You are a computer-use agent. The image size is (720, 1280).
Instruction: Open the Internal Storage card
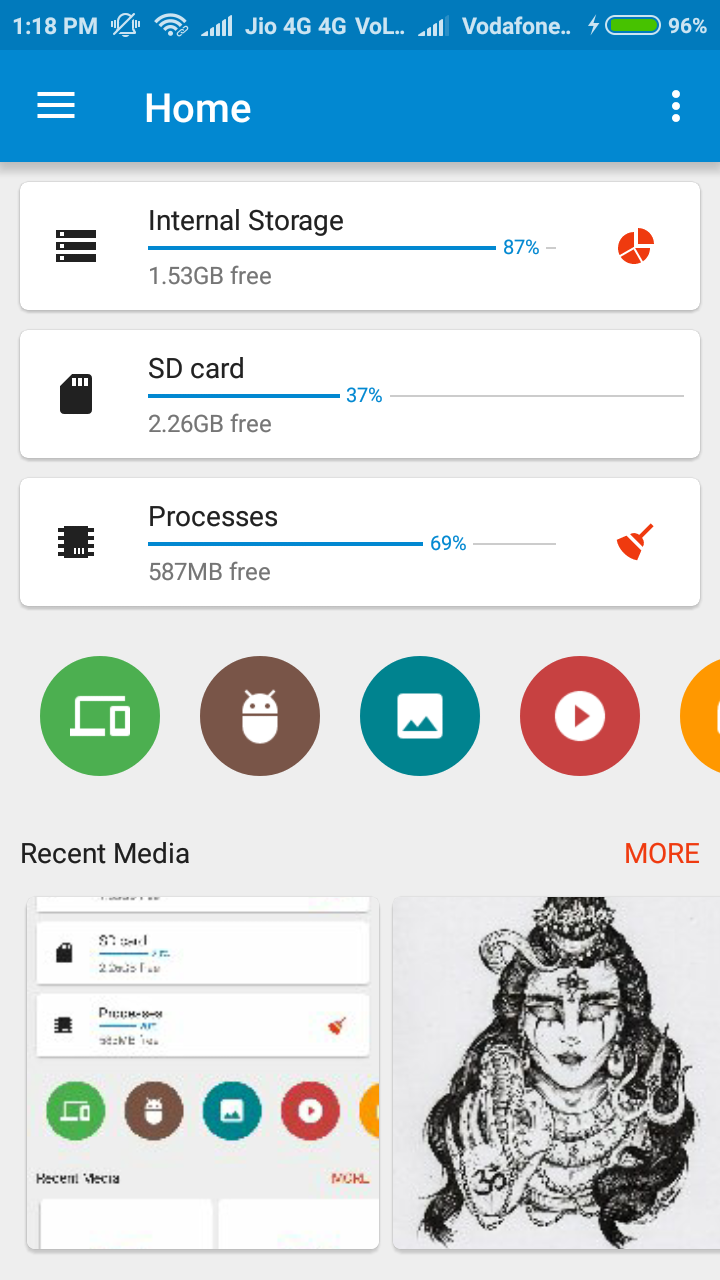pyautogui.click(x=360, y=246)
